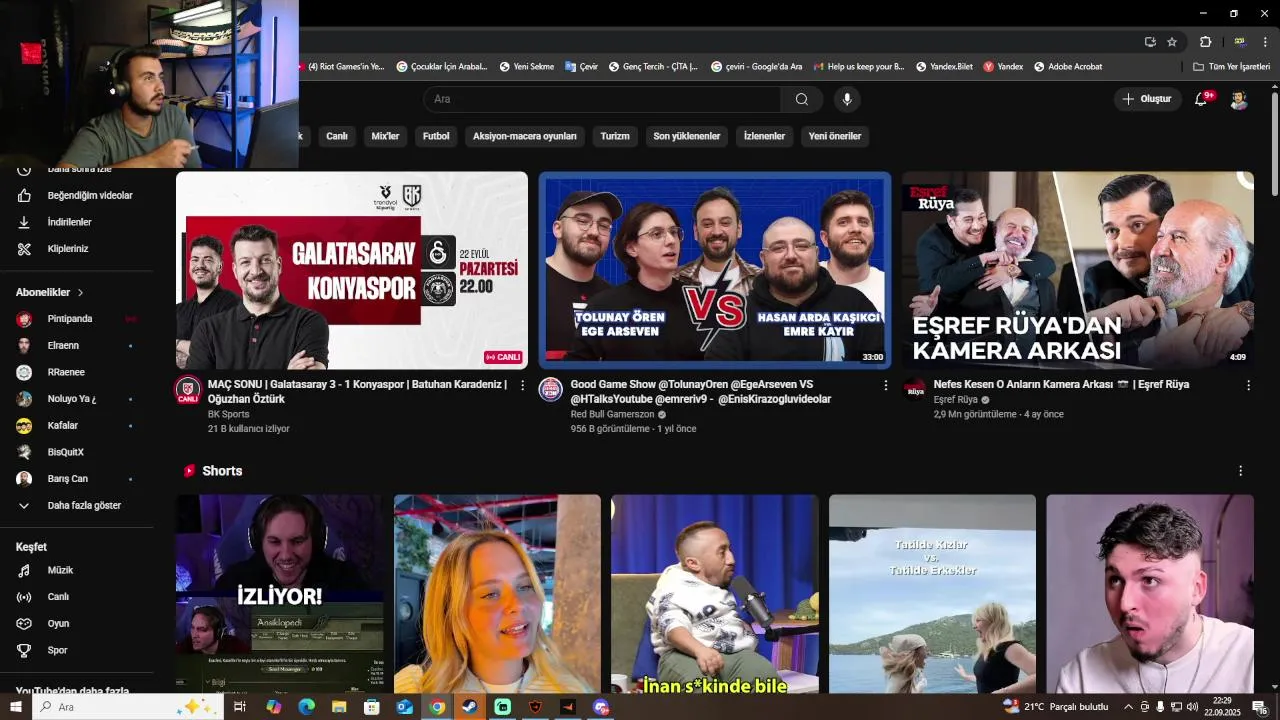Open Yandex.Bilet bookmark

click(943, 67)
